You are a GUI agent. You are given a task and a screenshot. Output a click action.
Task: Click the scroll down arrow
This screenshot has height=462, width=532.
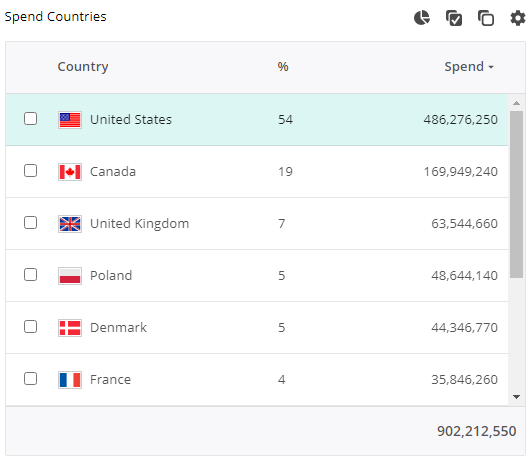(x=516, y=397)
